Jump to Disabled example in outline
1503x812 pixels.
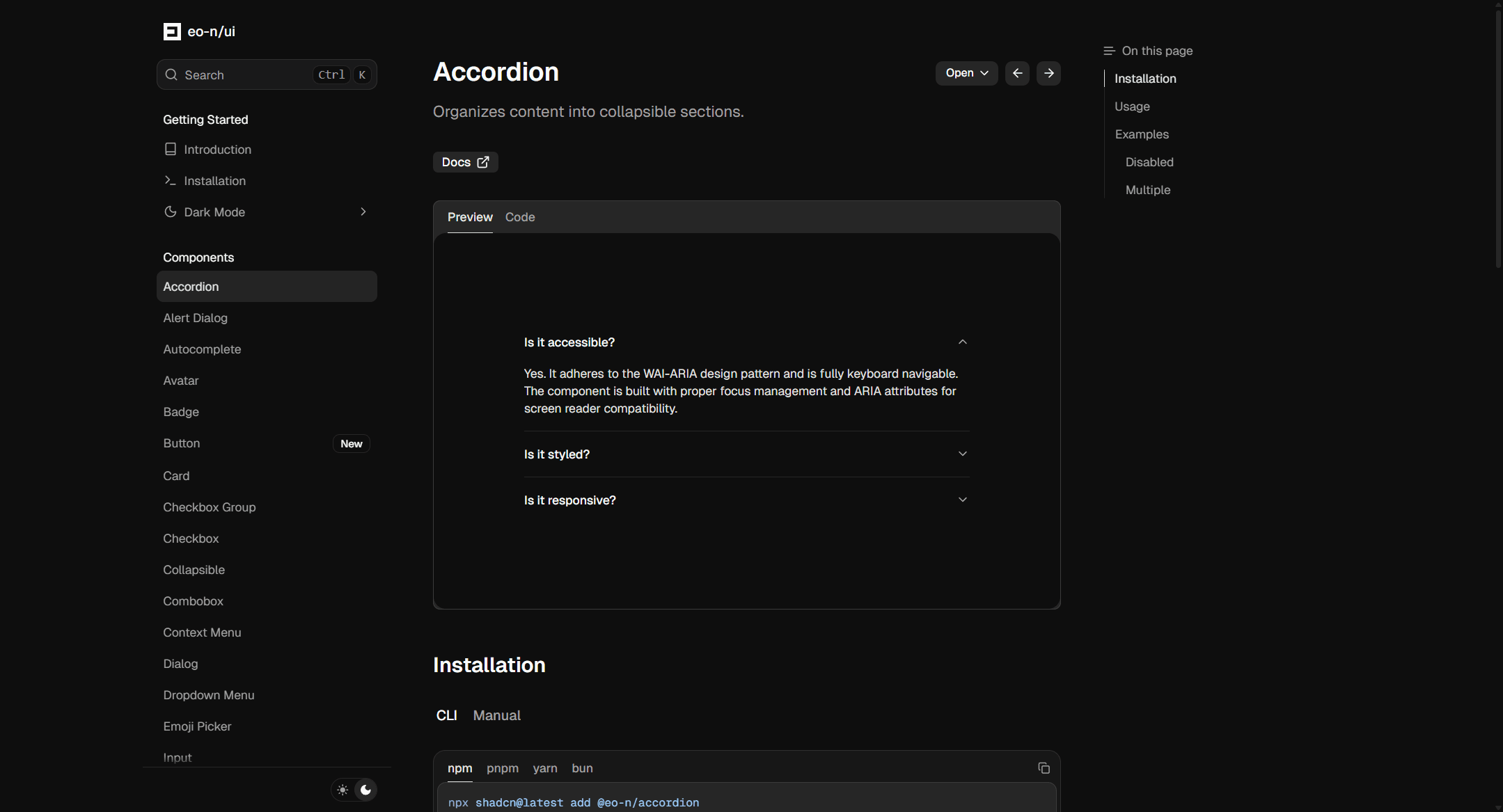pyautogui.click(x=1149, y=162)
